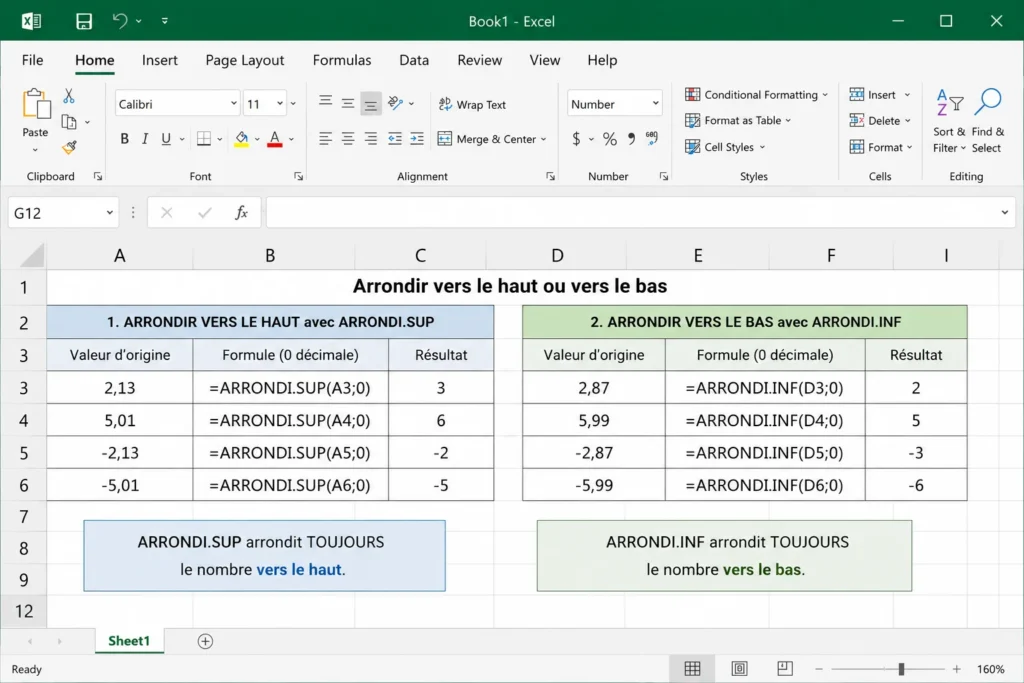
Task: Expand the Paste options arrow
Action: point(35,150)
